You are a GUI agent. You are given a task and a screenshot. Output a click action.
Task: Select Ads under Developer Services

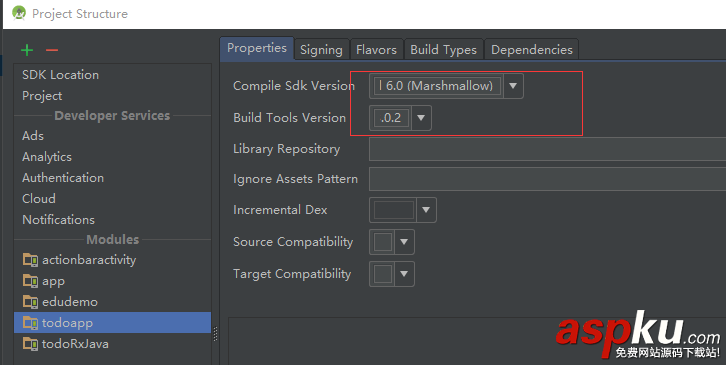[x=33, y=136]
